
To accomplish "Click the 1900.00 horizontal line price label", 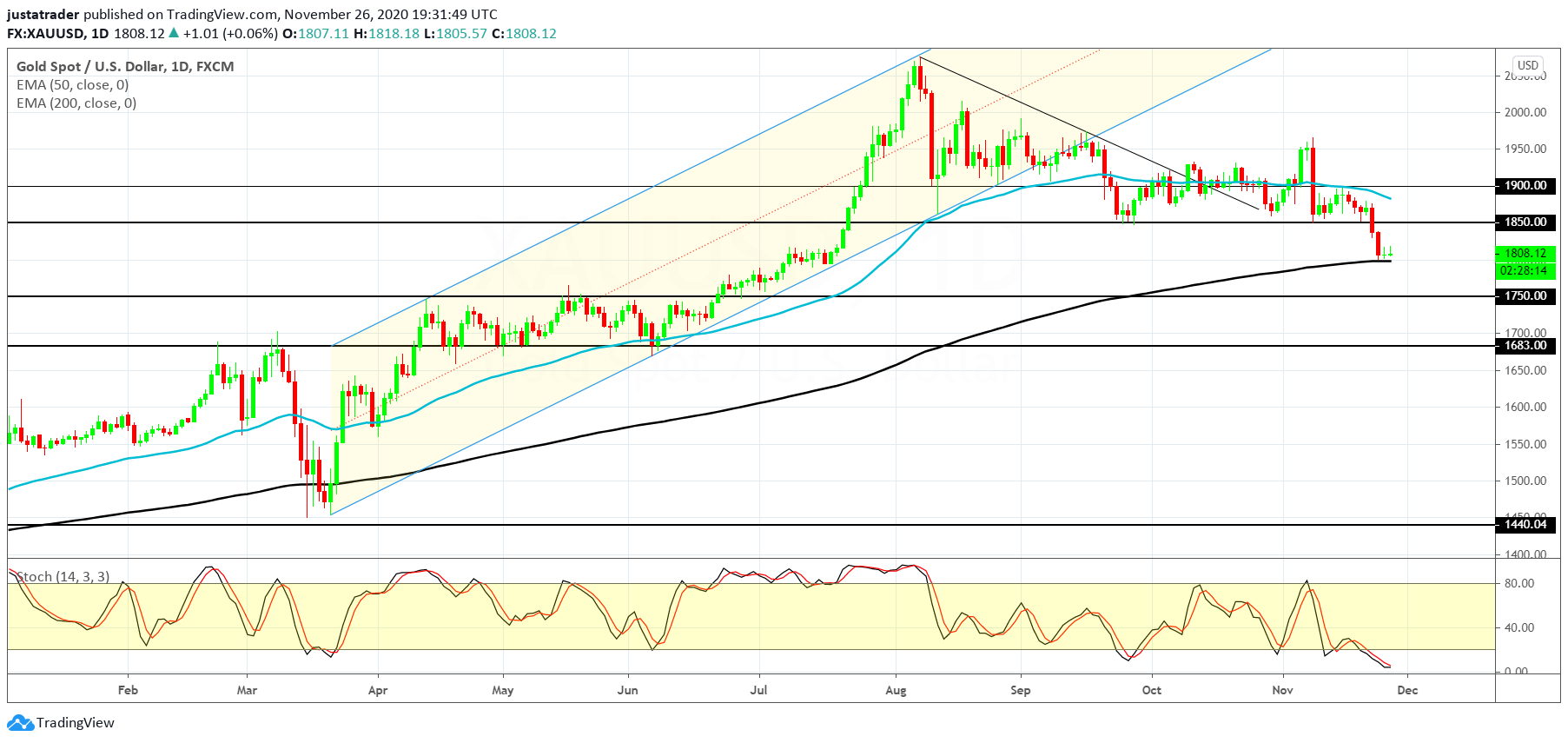I will click(x=1525, y=186).
